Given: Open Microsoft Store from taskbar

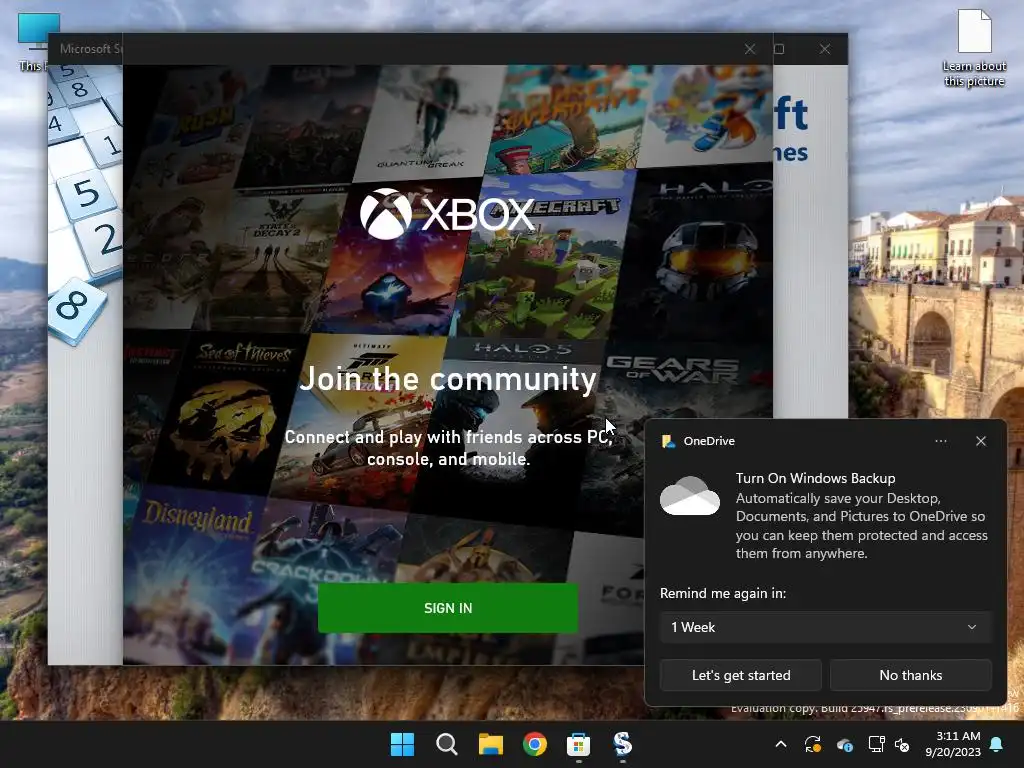Looking at the screenshot, I should [x=579, y=744].
